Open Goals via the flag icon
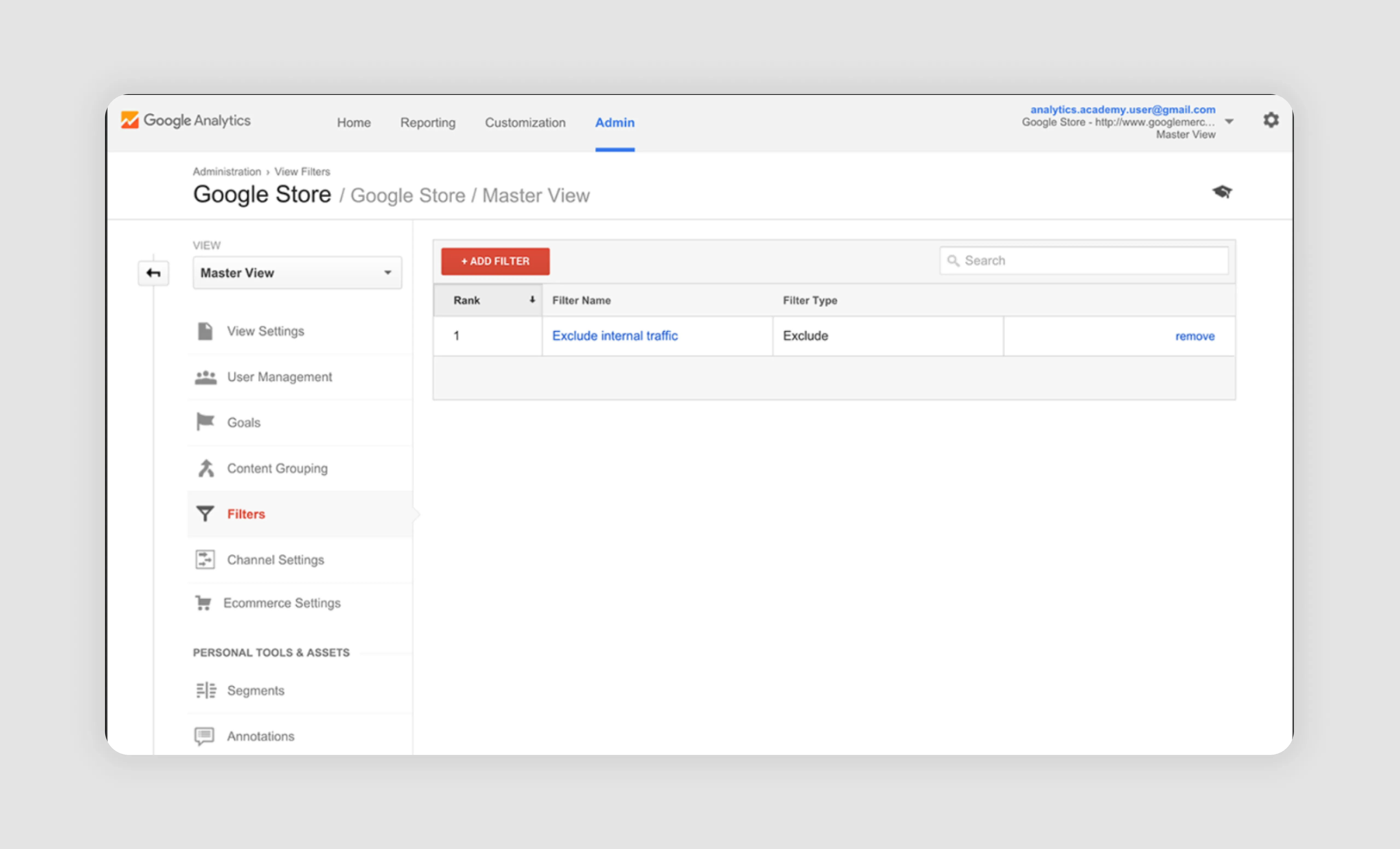The height and width of the screenshot is (849, 1400). pyautogui.click(x=205, y=422)
